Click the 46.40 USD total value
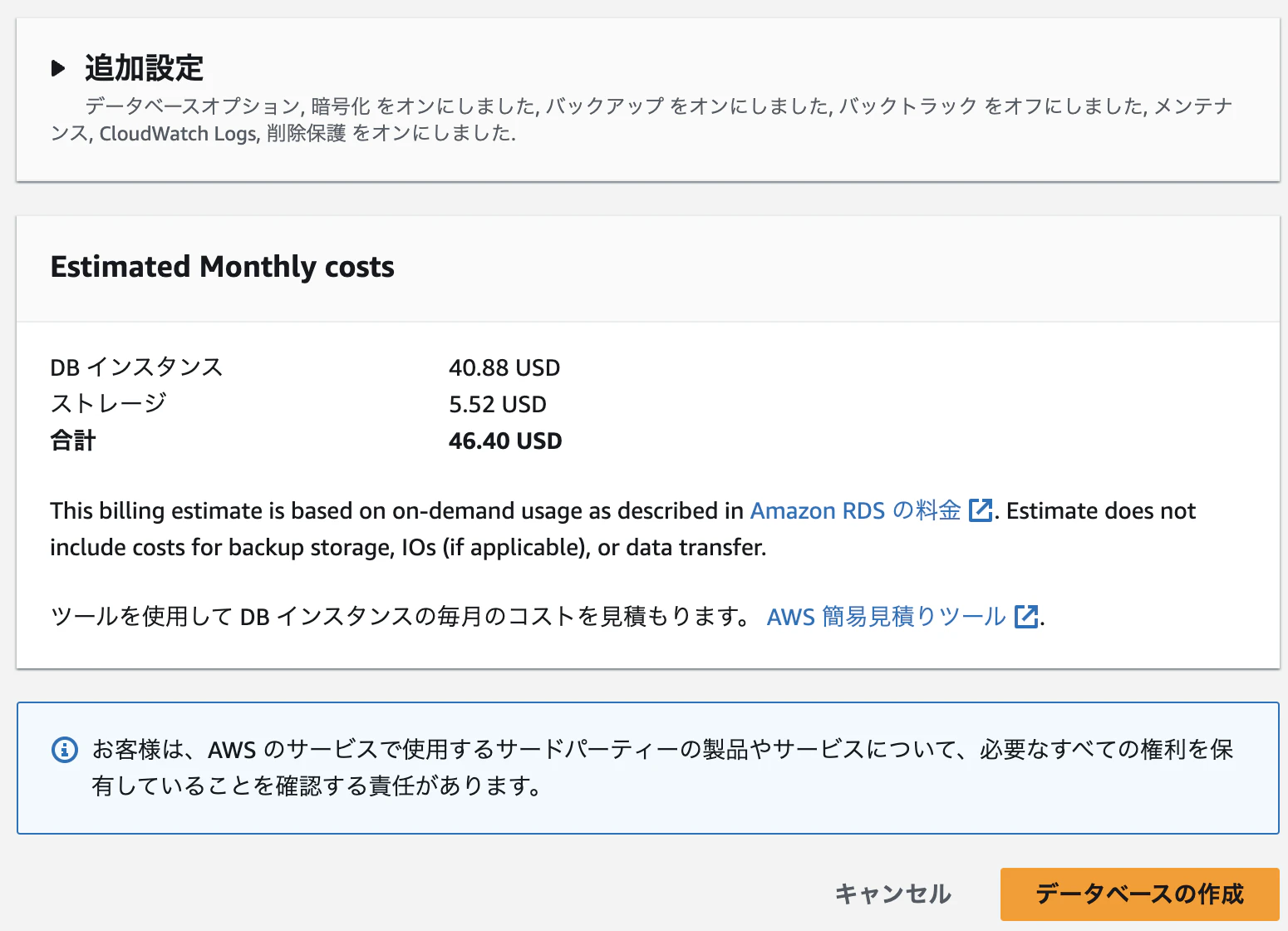This screenshot has height=931, width=1288. click(x=505, y=441)
